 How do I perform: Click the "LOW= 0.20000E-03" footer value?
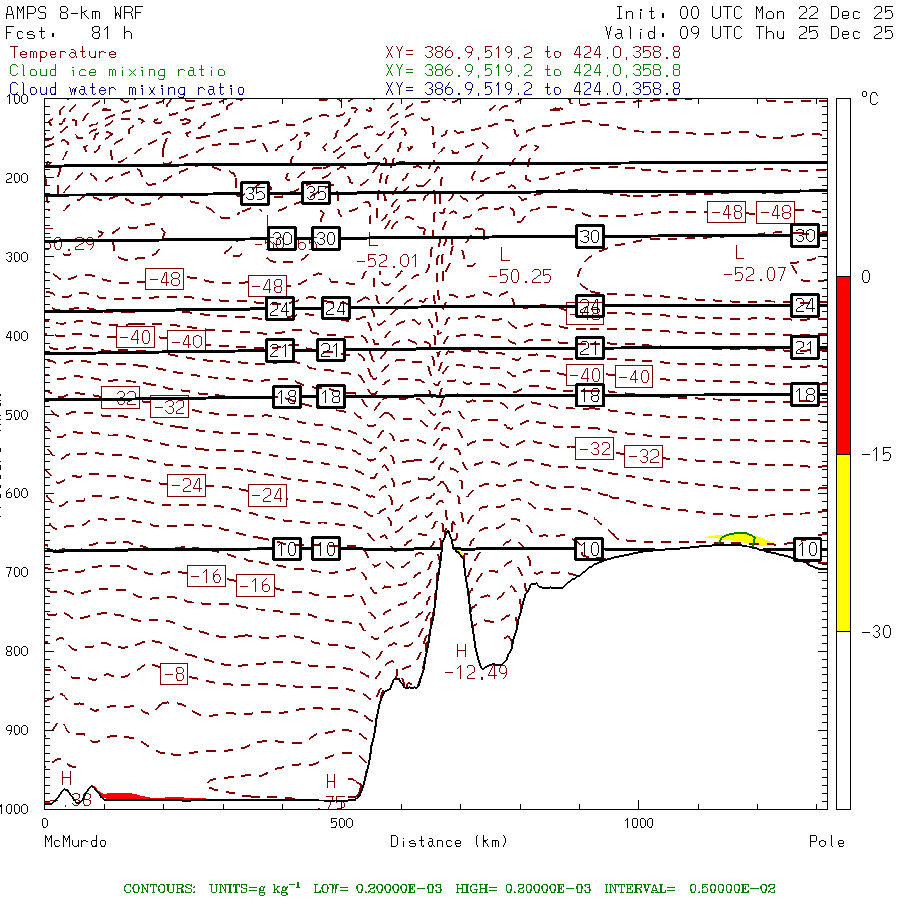377,889
